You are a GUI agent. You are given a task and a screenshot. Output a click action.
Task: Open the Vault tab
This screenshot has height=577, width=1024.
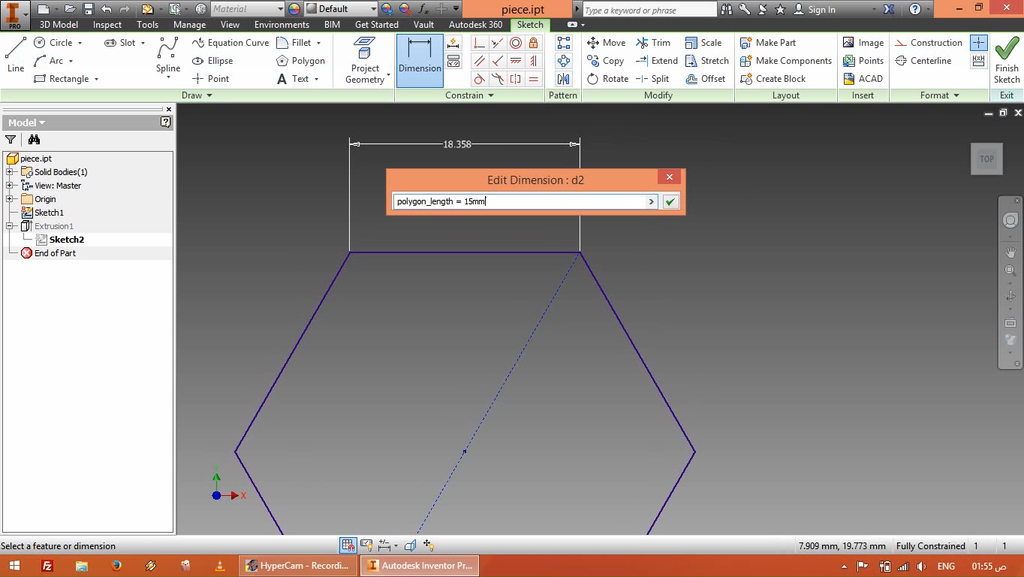click(423, 24)
